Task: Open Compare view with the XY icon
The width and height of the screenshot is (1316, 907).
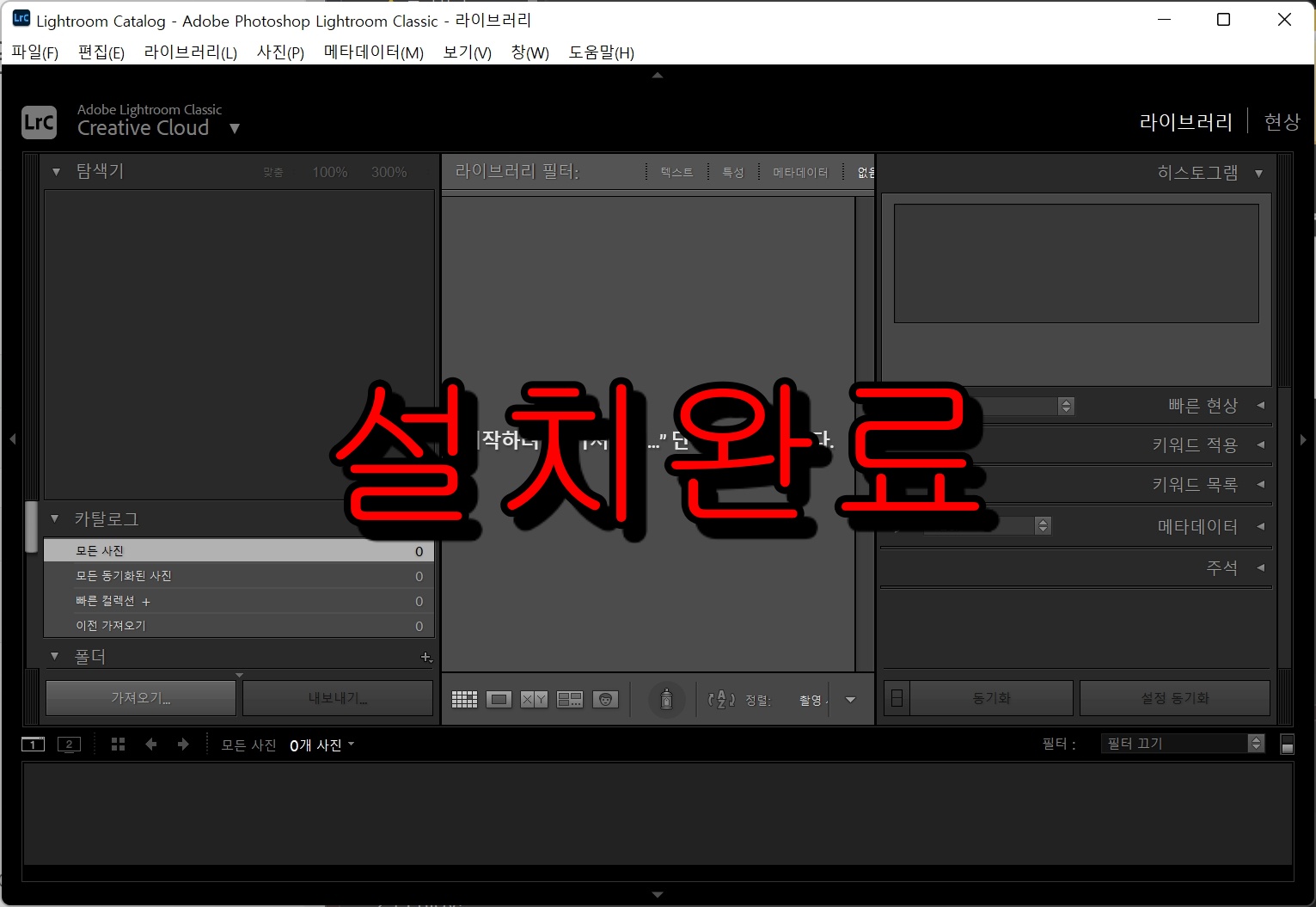Action: click(x=533, y=699)
